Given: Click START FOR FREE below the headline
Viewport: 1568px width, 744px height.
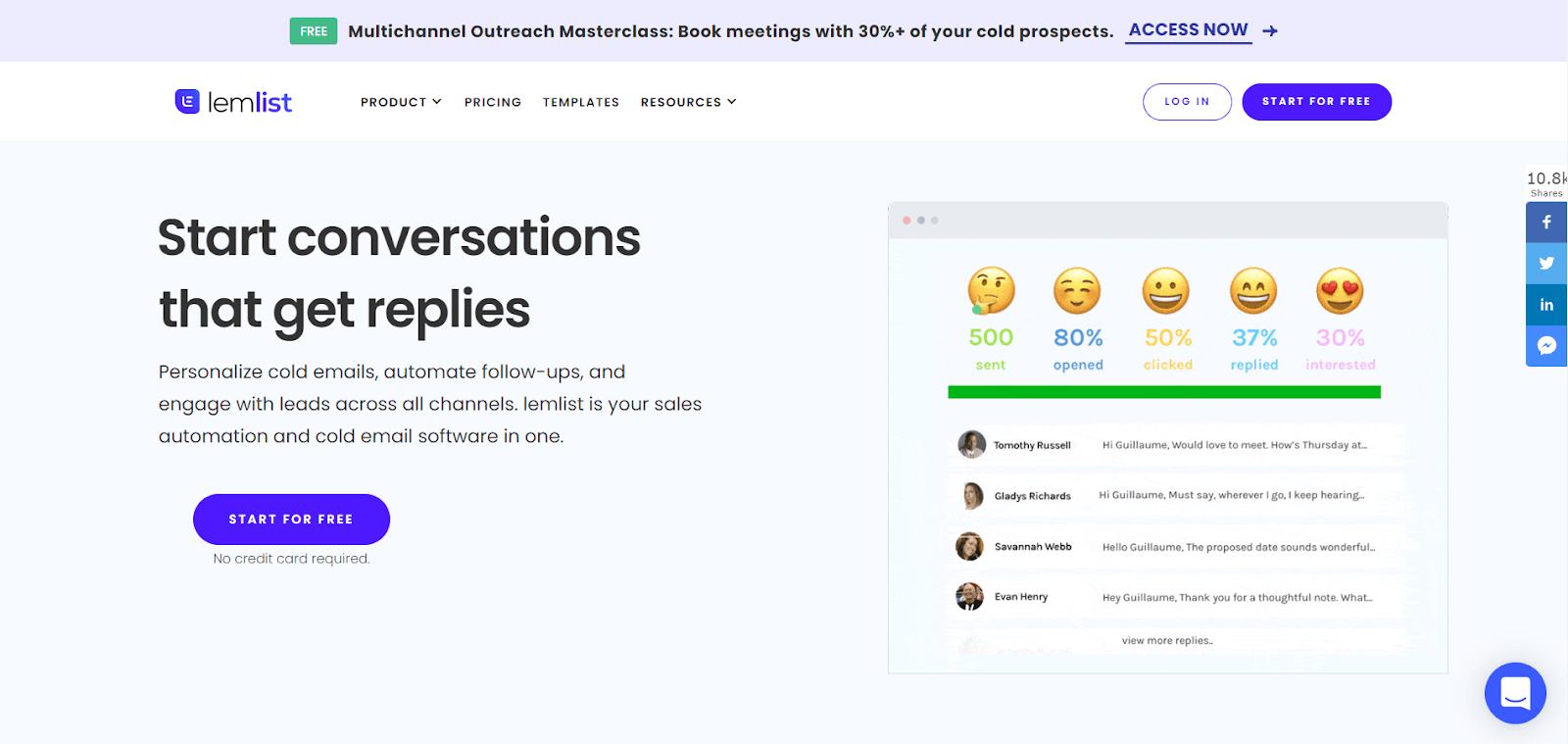Looking at the screenshot, I should click(x=291, y=520).
